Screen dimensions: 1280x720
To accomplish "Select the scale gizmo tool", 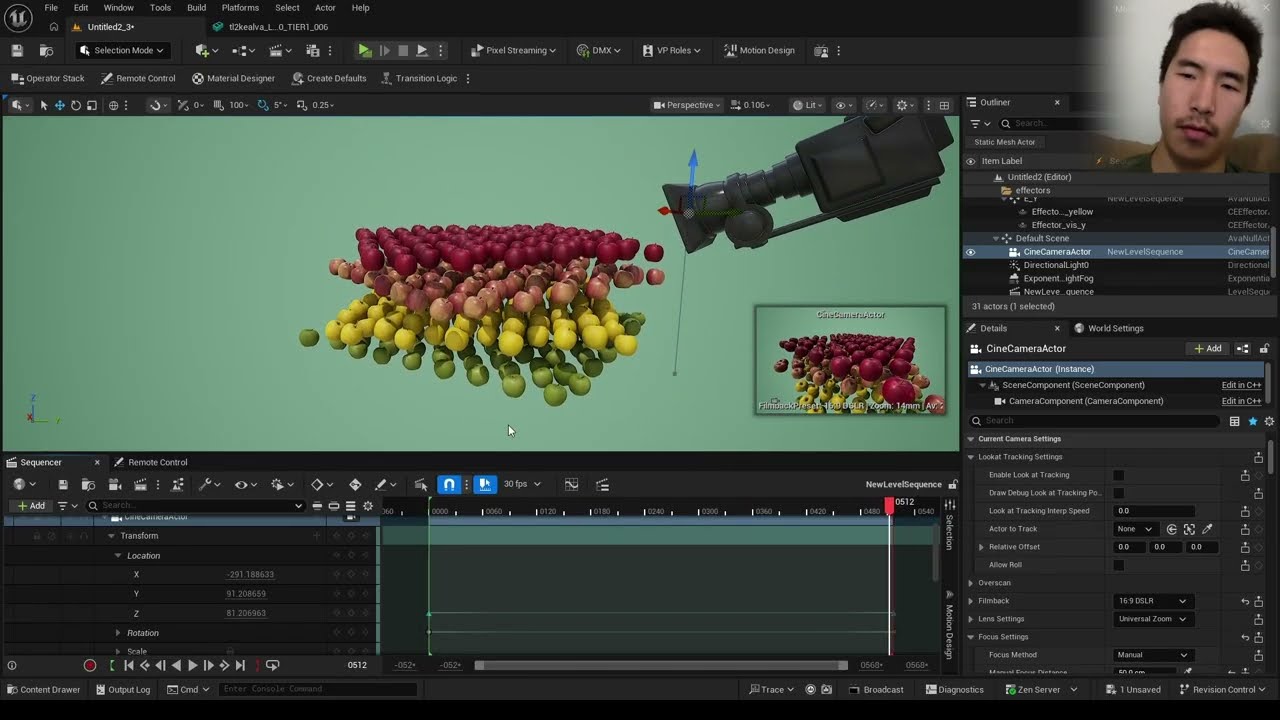I will [91, 105].
